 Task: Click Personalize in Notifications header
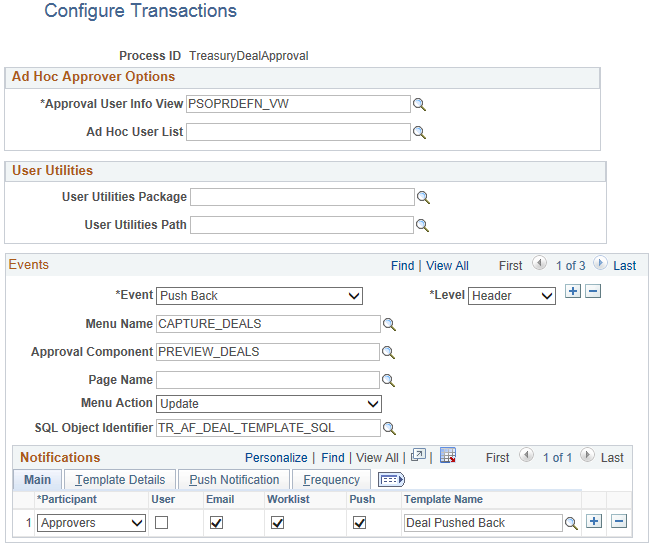click(276, 458)
